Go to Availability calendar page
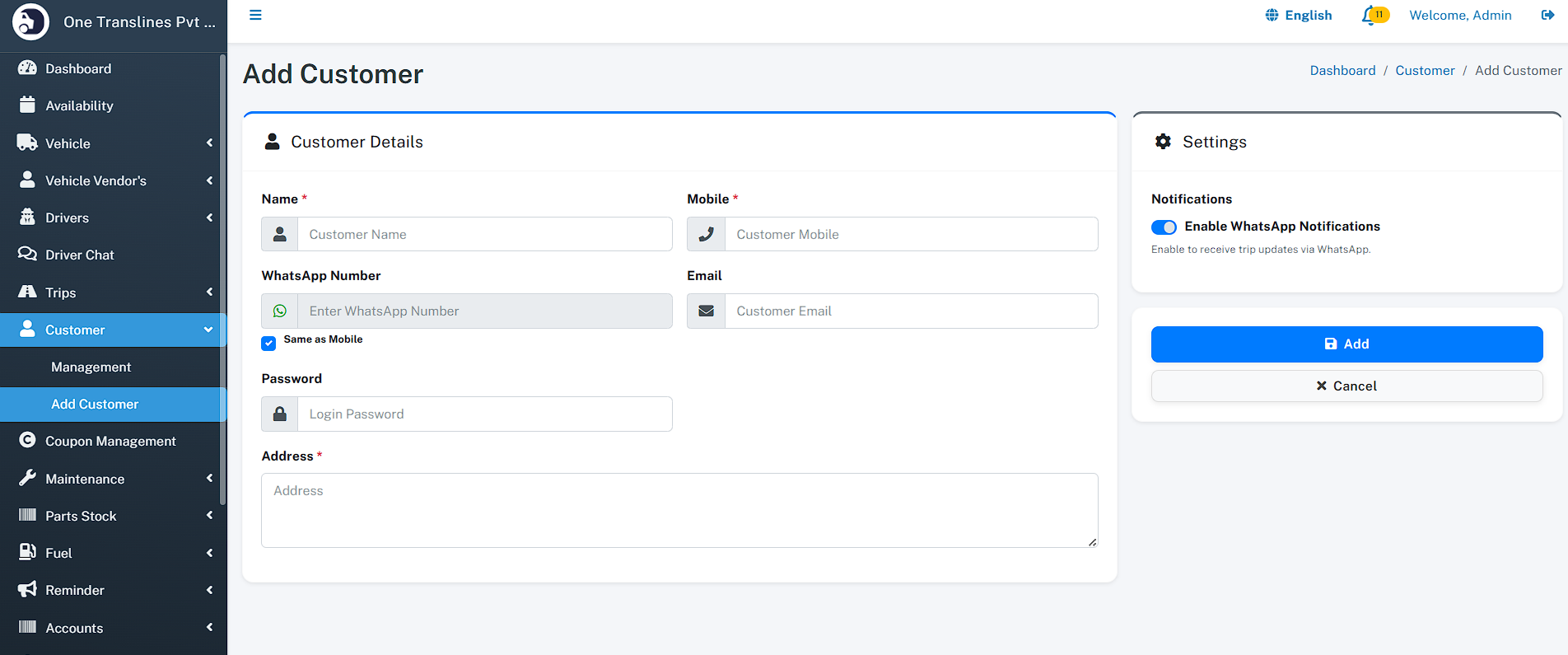This screenshot has width=1568, height=655. click(x=79, y=106)
